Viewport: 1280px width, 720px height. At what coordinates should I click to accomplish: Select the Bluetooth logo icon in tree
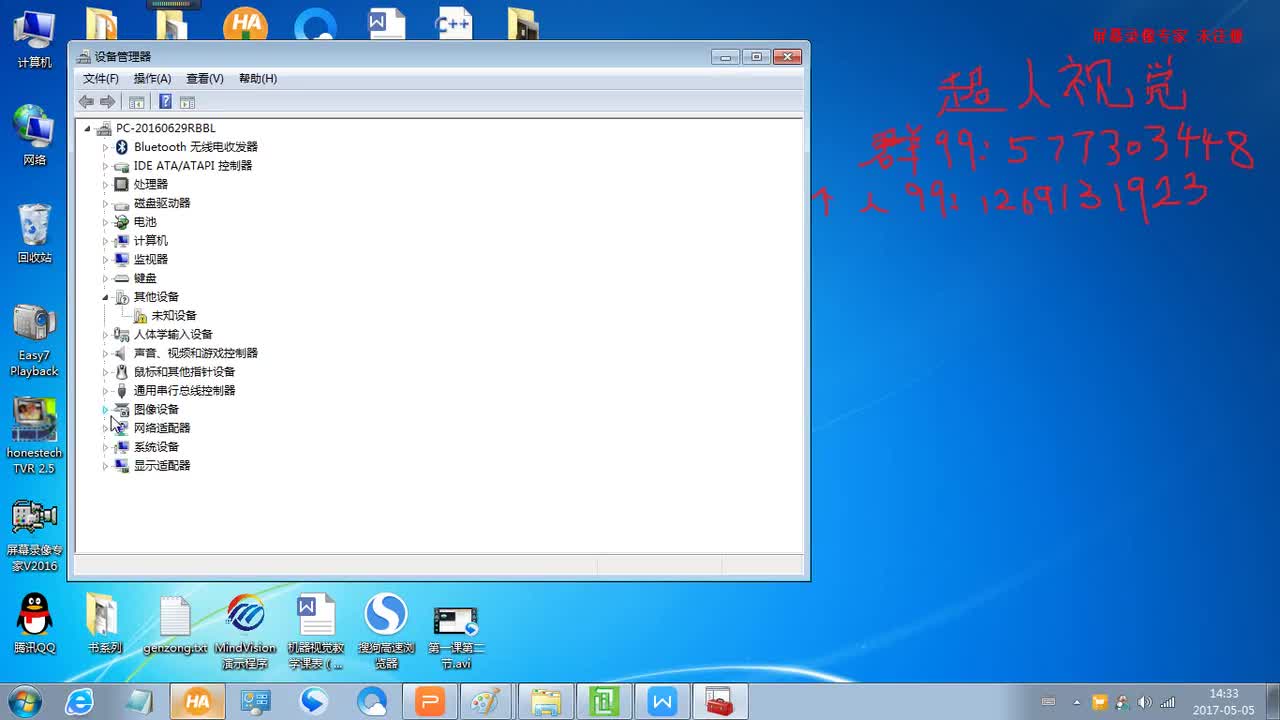[122, 147]
